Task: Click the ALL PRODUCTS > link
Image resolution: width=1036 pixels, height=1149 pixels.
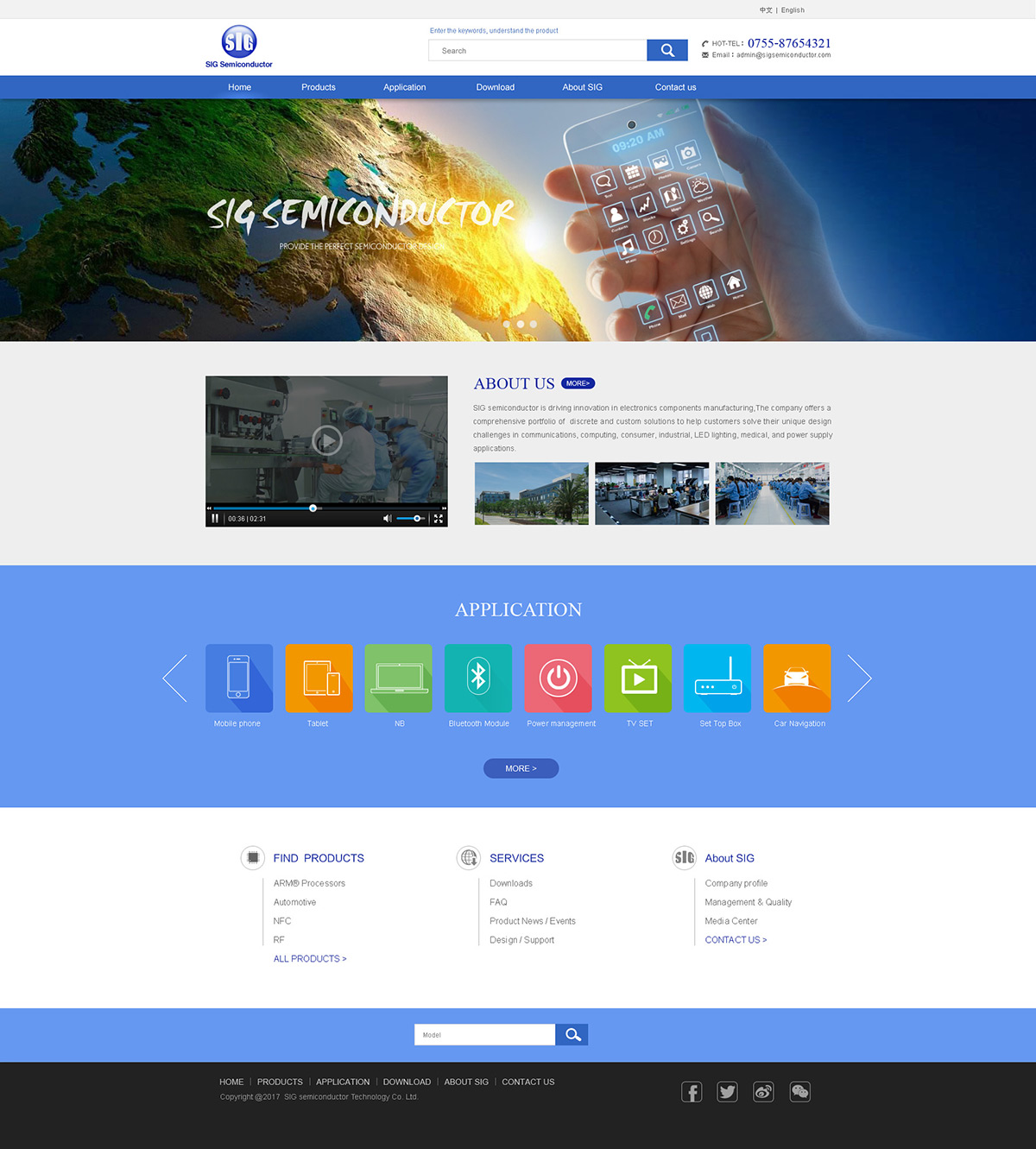Action: point(310,959)
